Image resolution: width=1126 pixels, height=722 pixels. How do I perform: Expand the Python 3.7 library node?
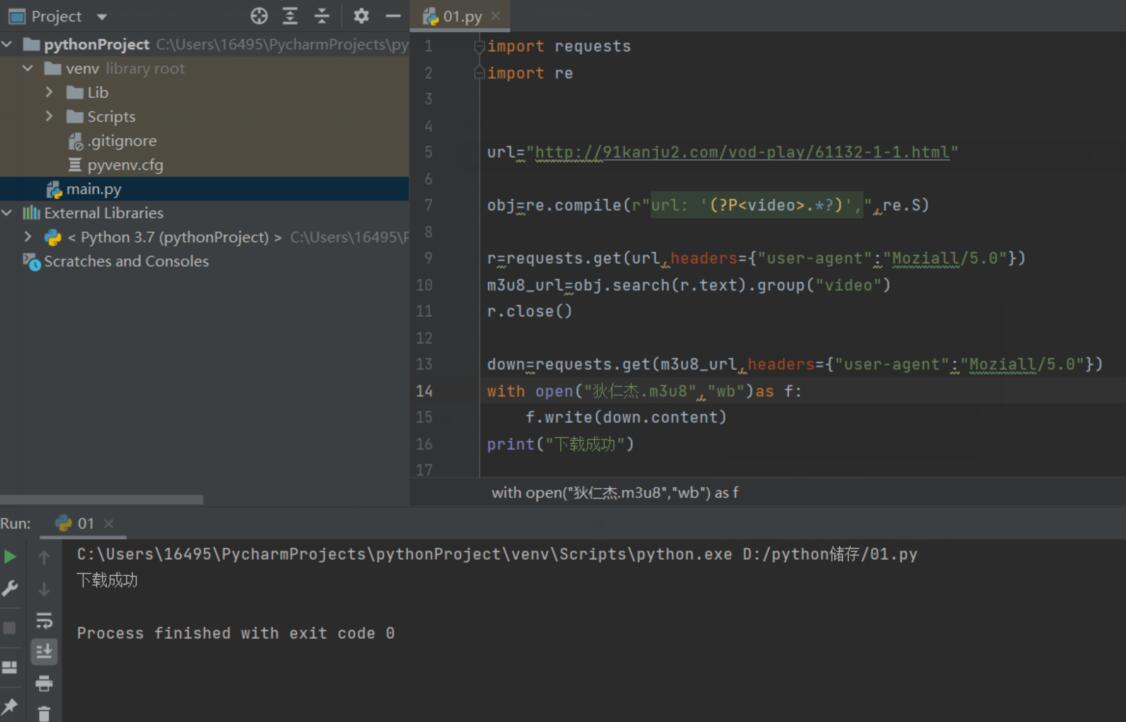pyautogui.click(x=28, y=237)
